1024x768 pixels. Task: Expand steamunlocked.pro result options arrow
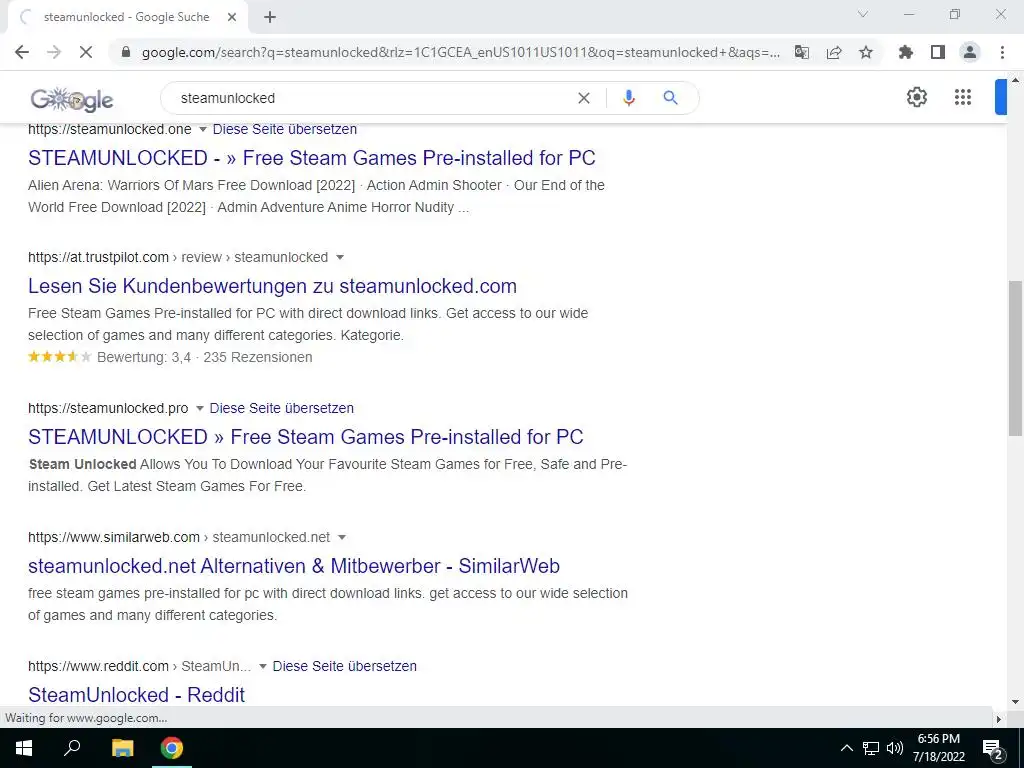(200, 408)
